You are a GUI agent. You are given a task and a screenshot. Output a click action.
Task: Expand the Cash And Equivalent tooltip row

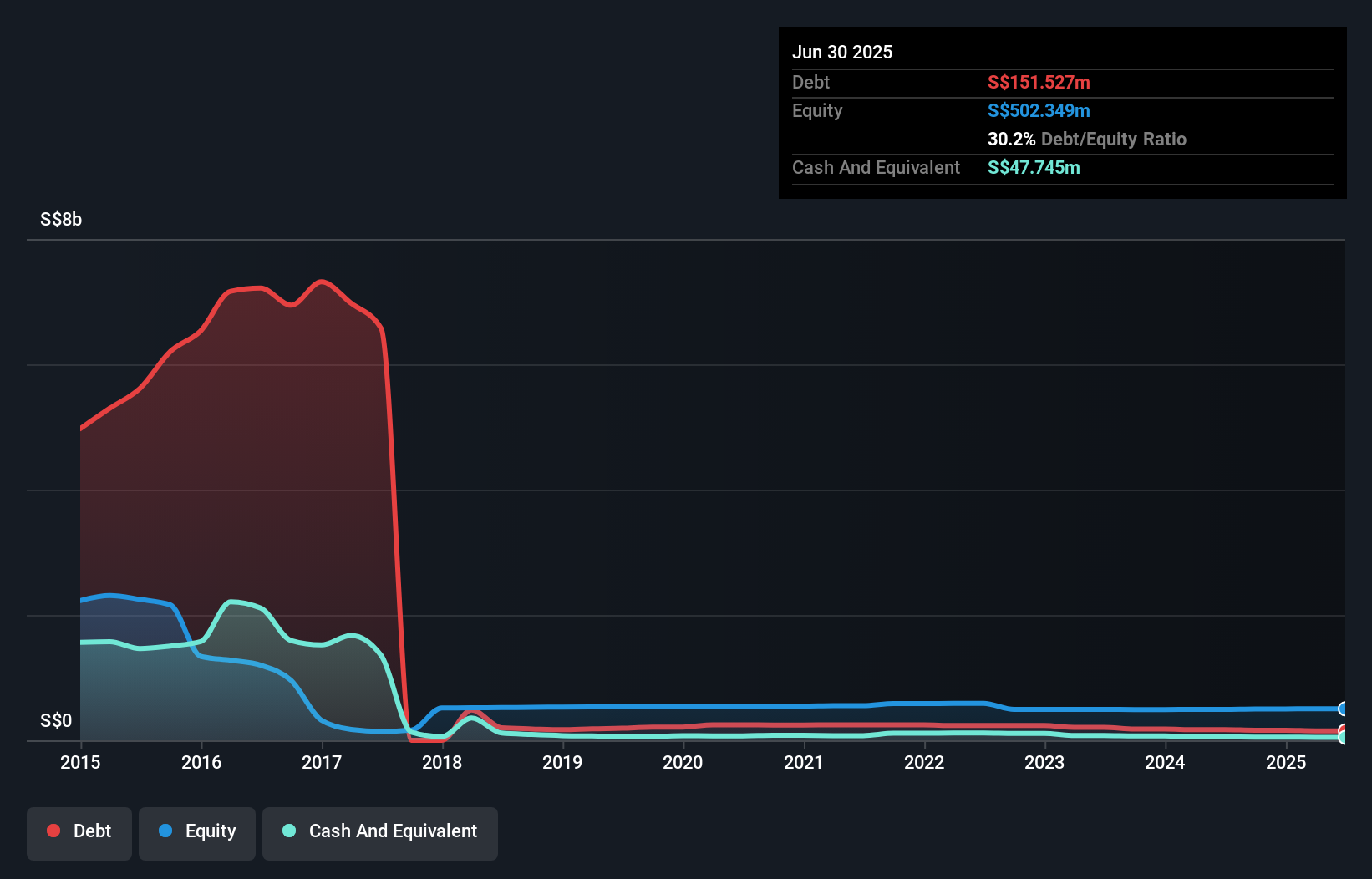[875, 167]
